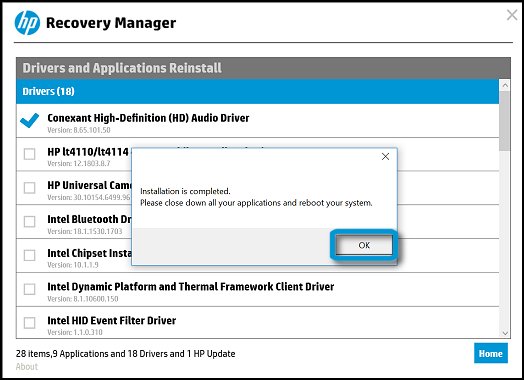Click OK in the installation completed dialog
The image size is (524, 380).
[x=364, y=245]
